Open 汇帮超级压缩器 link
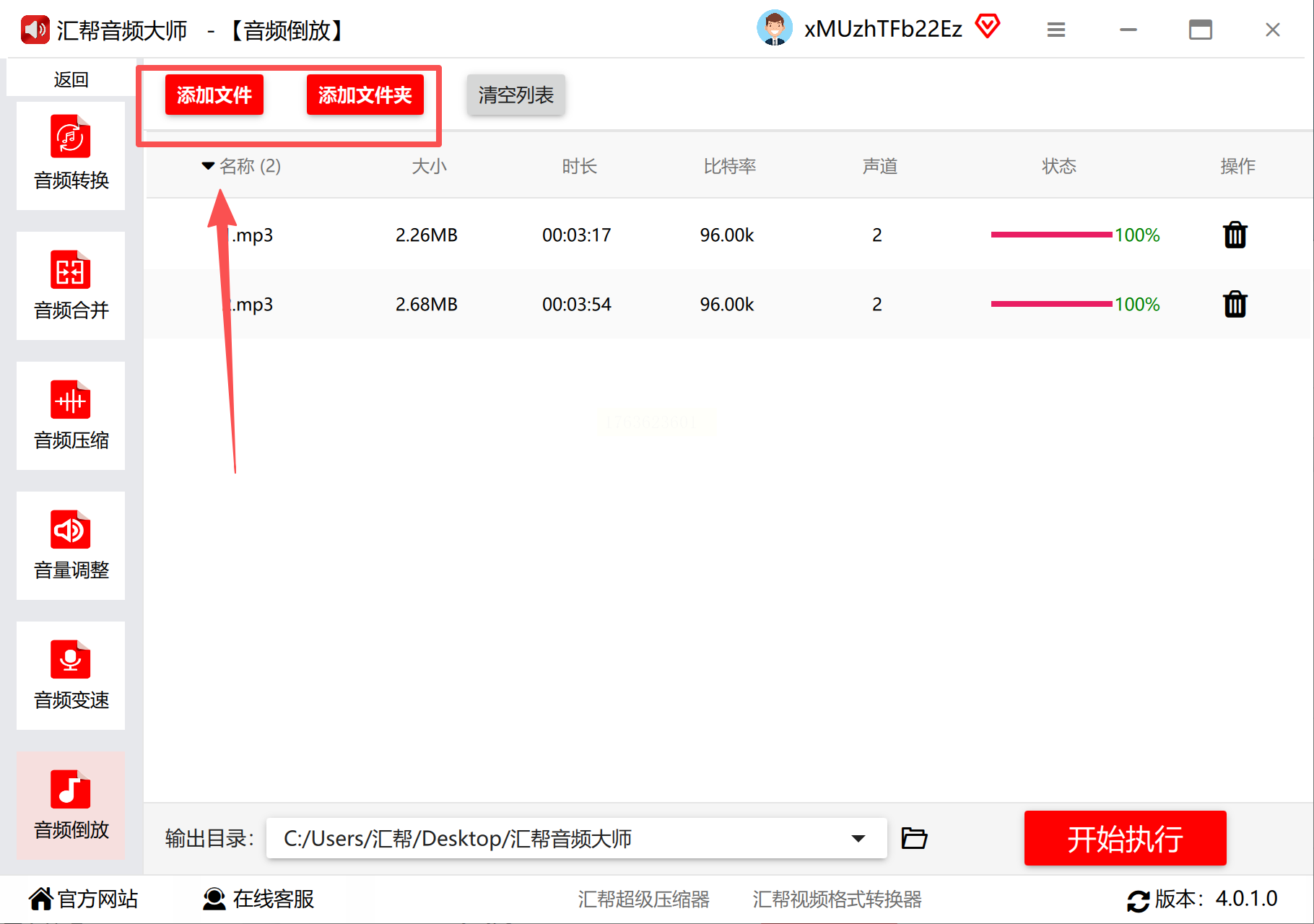1314x924 pixels. 643,899
